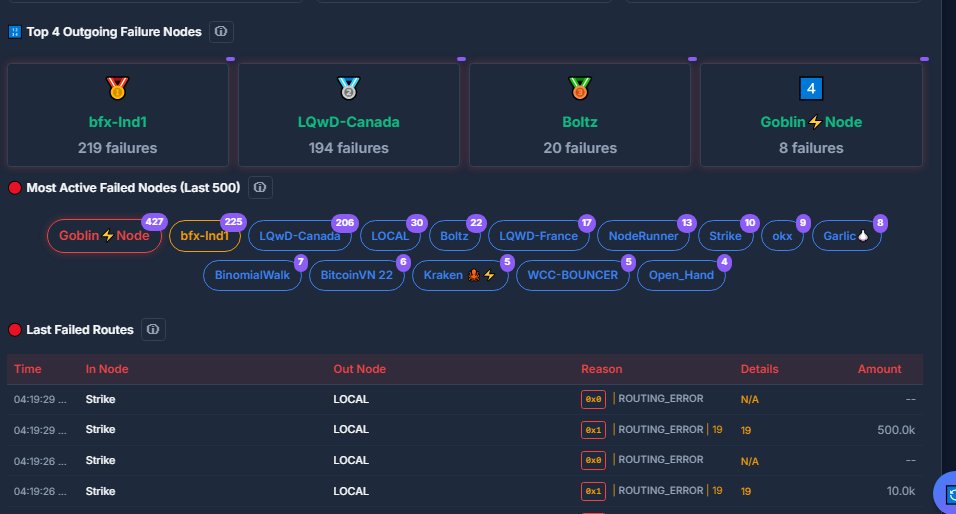The height and width of the screenshot is (514, 956).
Task: Select the WCC-BOUNCER node chip
Action: (573, 275)
